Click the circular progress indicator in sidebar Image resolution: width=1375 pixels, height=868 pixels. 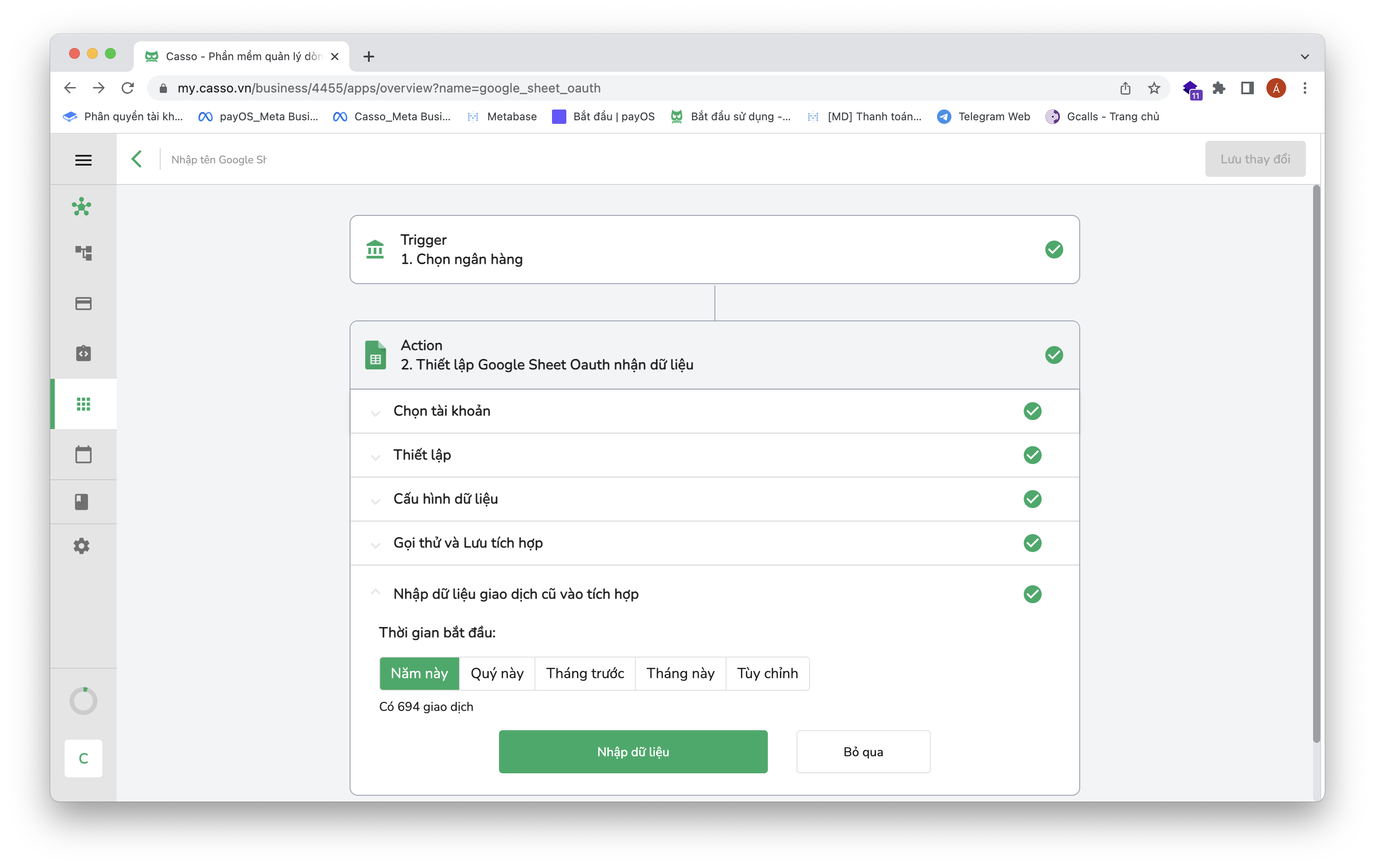(83, 701)
